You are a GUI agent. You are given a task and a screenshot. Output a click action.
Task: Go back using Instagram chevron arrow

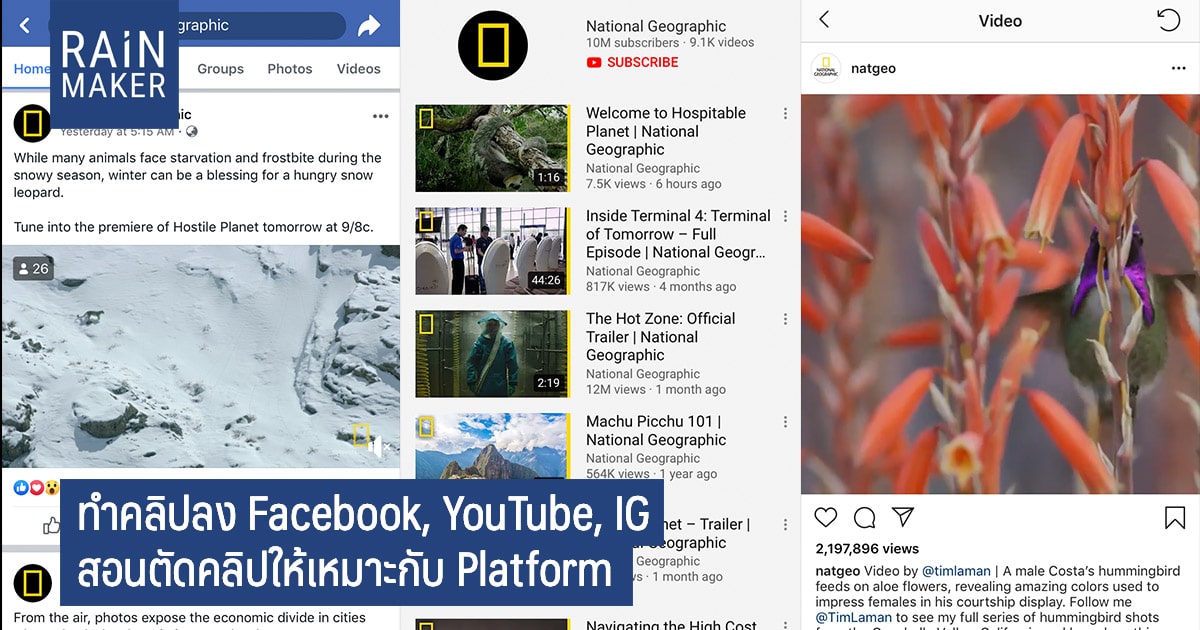click(x=824, y=20)
